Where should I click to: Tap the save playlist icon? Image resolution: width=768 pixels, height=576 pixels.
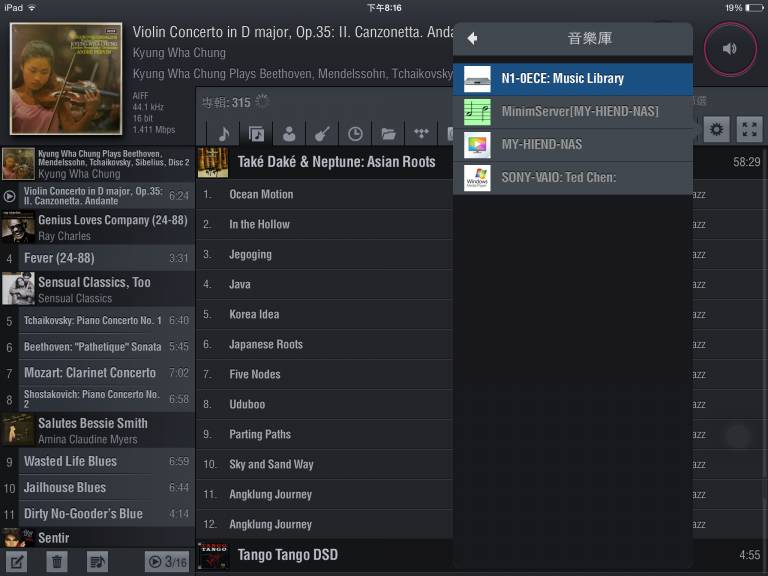coord(97,562)
